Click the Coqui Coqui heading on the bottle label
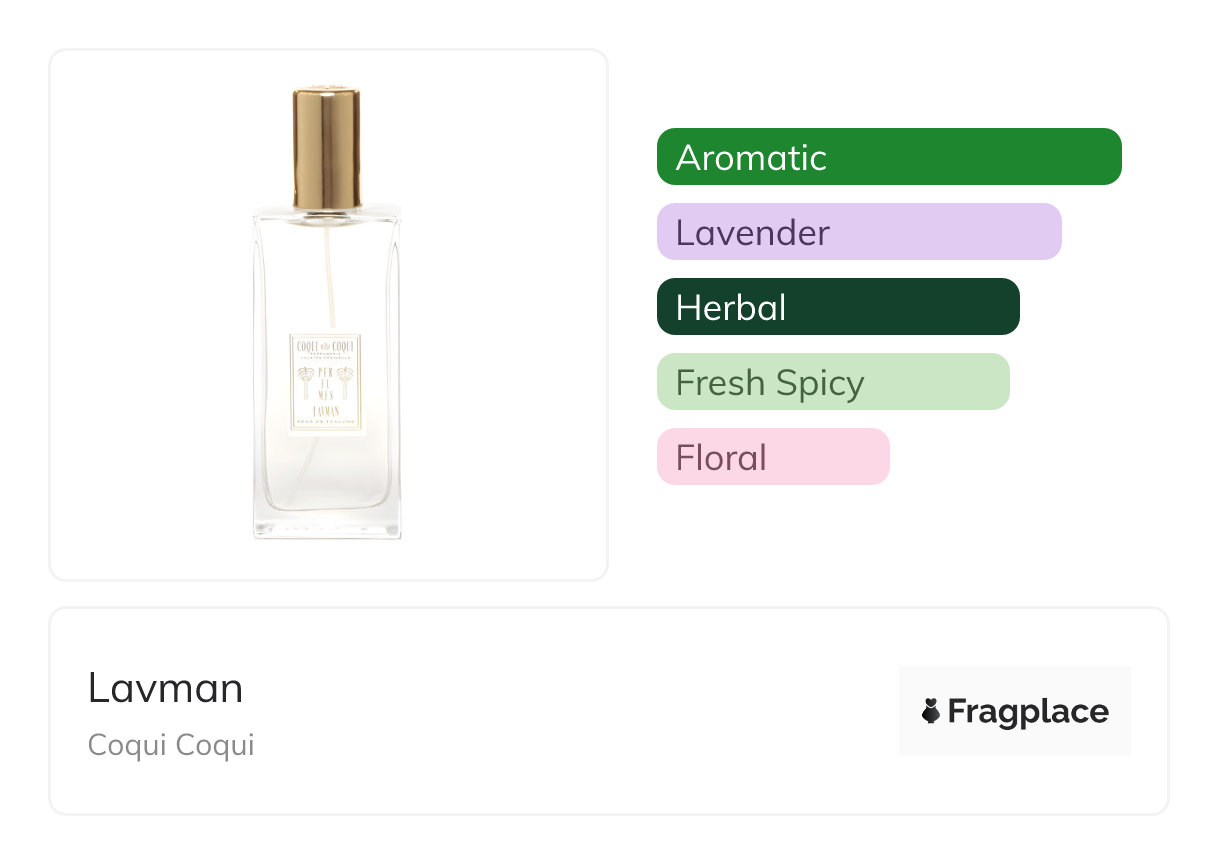 [326, 346]
